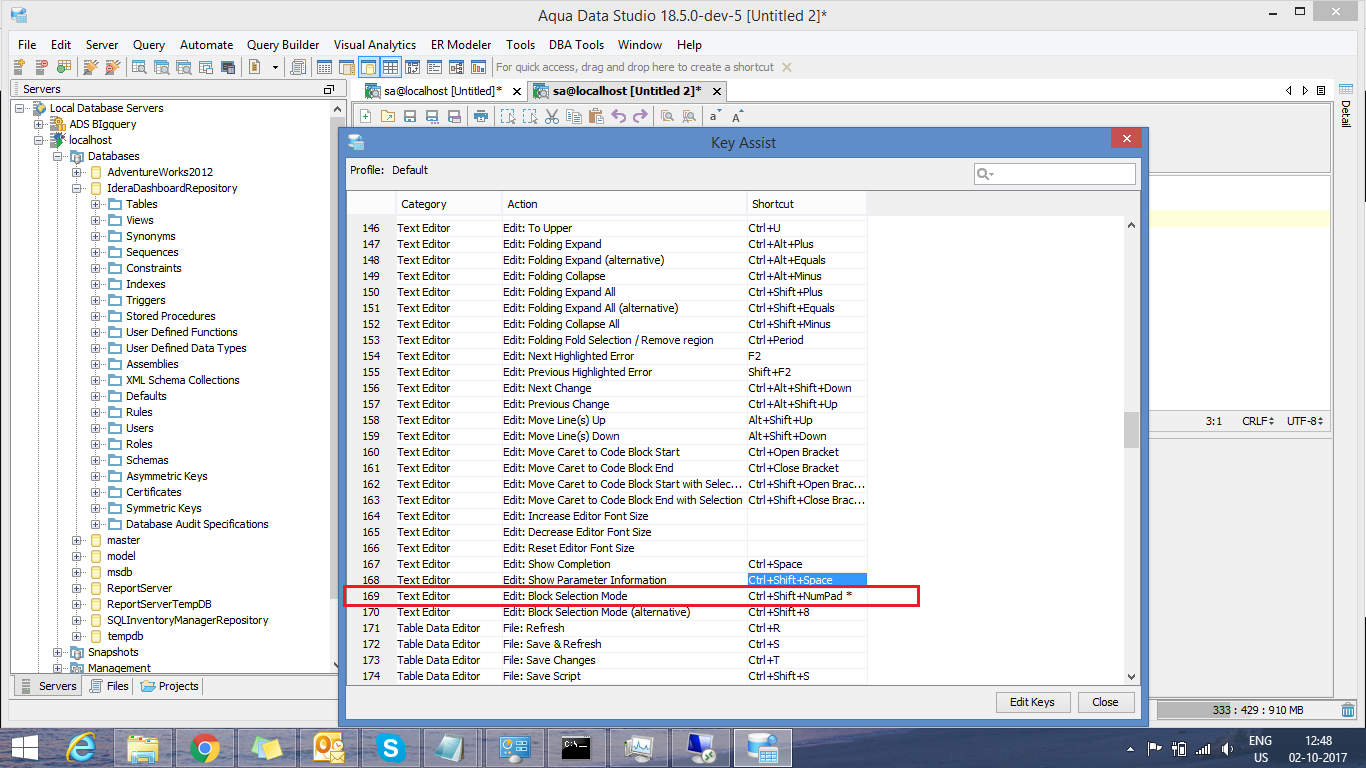Open the ER Modeler menu

[x=461, y=45]
